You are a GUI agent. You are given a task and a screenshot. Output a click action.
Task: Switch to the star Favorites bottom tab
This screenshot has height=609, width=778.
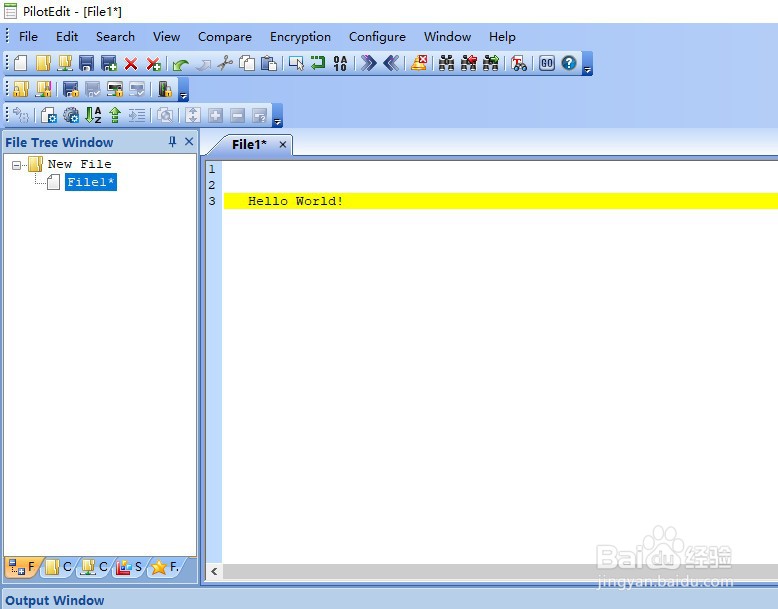165,567
